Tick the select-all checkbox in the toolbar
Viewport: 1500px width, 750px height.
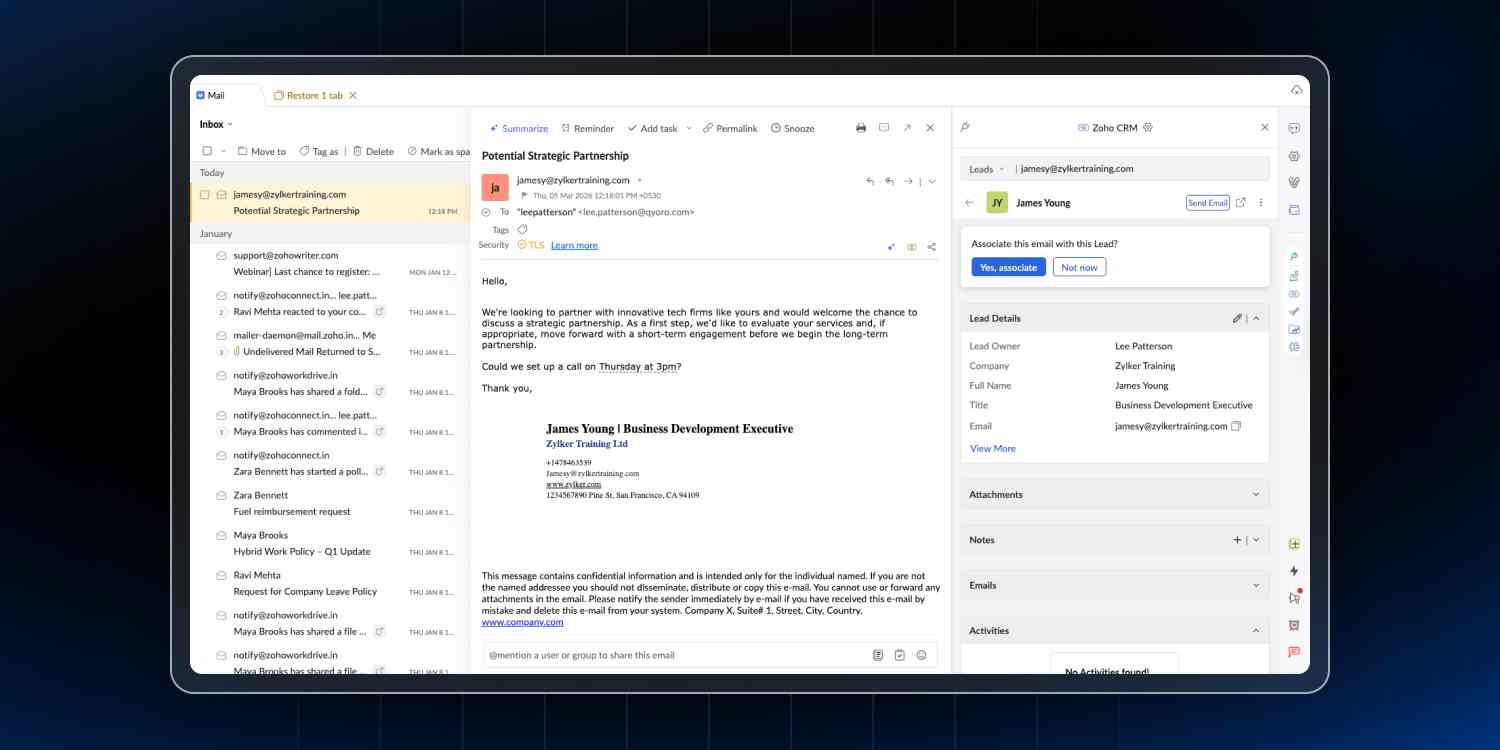coord(206,151)
